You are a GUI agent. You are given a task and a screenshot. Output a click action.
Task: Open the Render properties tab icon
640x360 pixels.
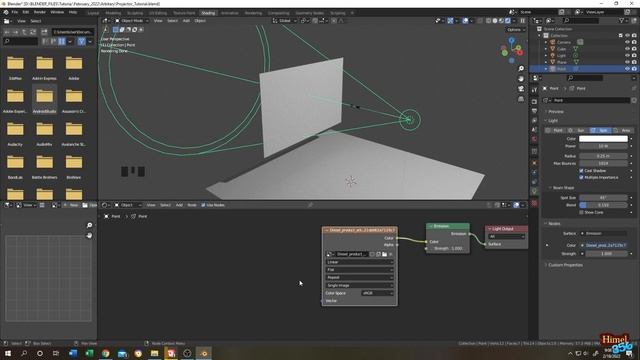click(x=534, y=101)
